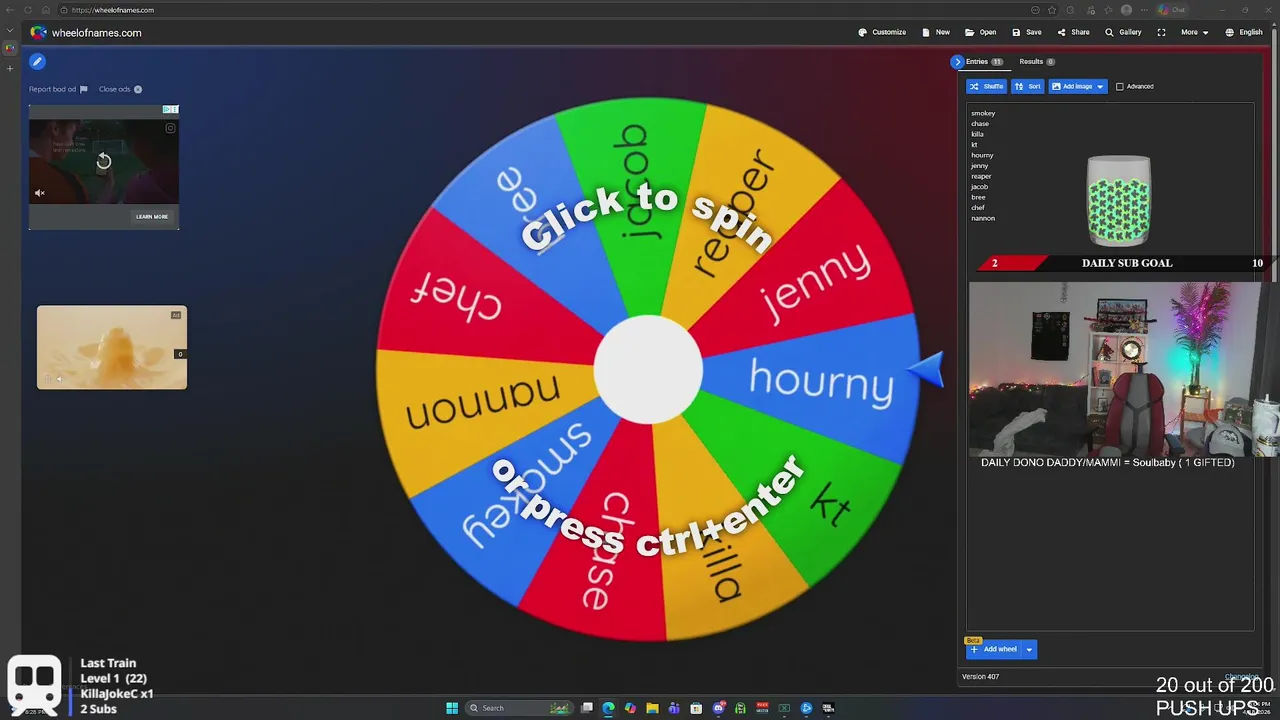Click the Add wheel button
The height and width of the screenshot is (720, 1280).
click(x=993, y=649)
